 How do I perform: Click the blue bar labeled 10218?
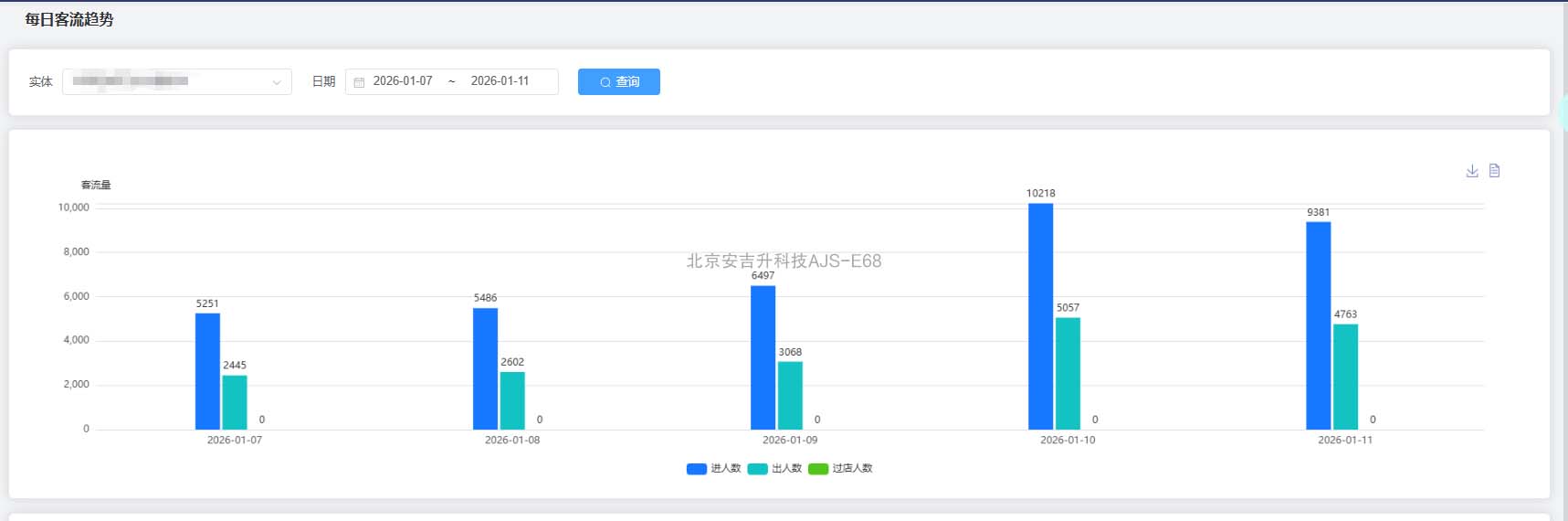pos(1040,316)
